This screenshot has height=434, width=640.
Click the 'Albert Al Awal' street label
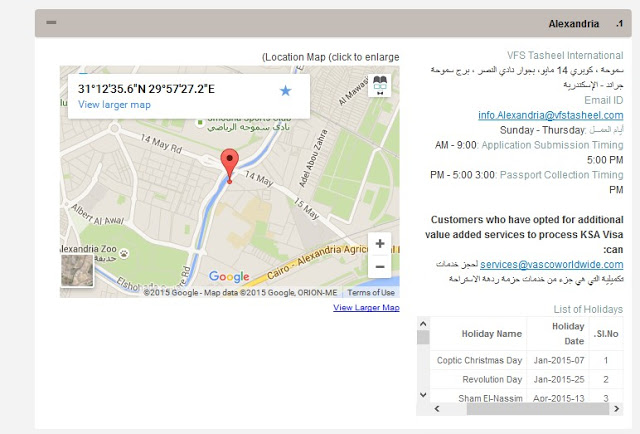click(98, 215)
